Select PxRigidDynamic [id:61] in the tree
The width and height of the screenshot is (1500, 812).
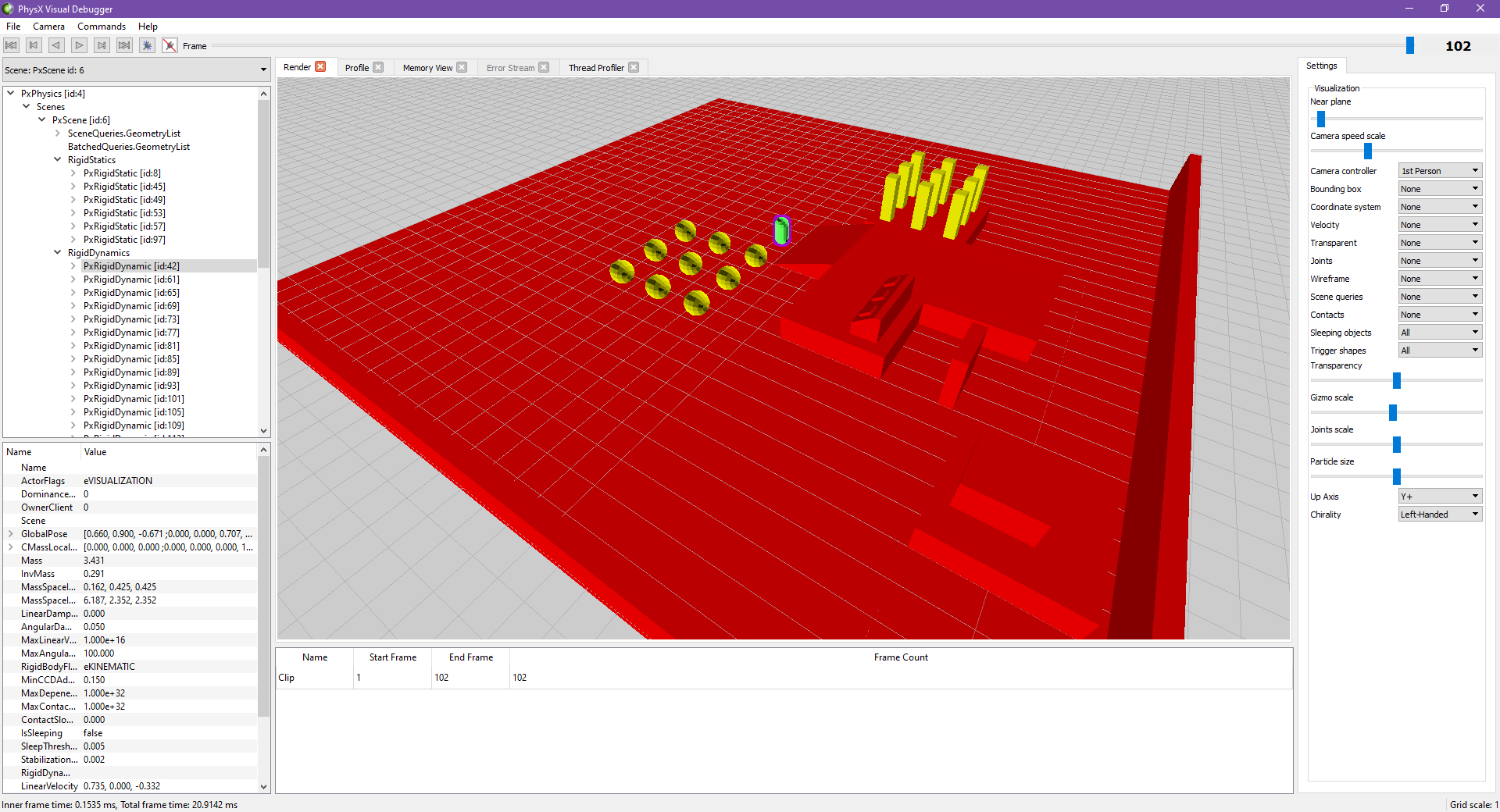click(x=131, y=280)
